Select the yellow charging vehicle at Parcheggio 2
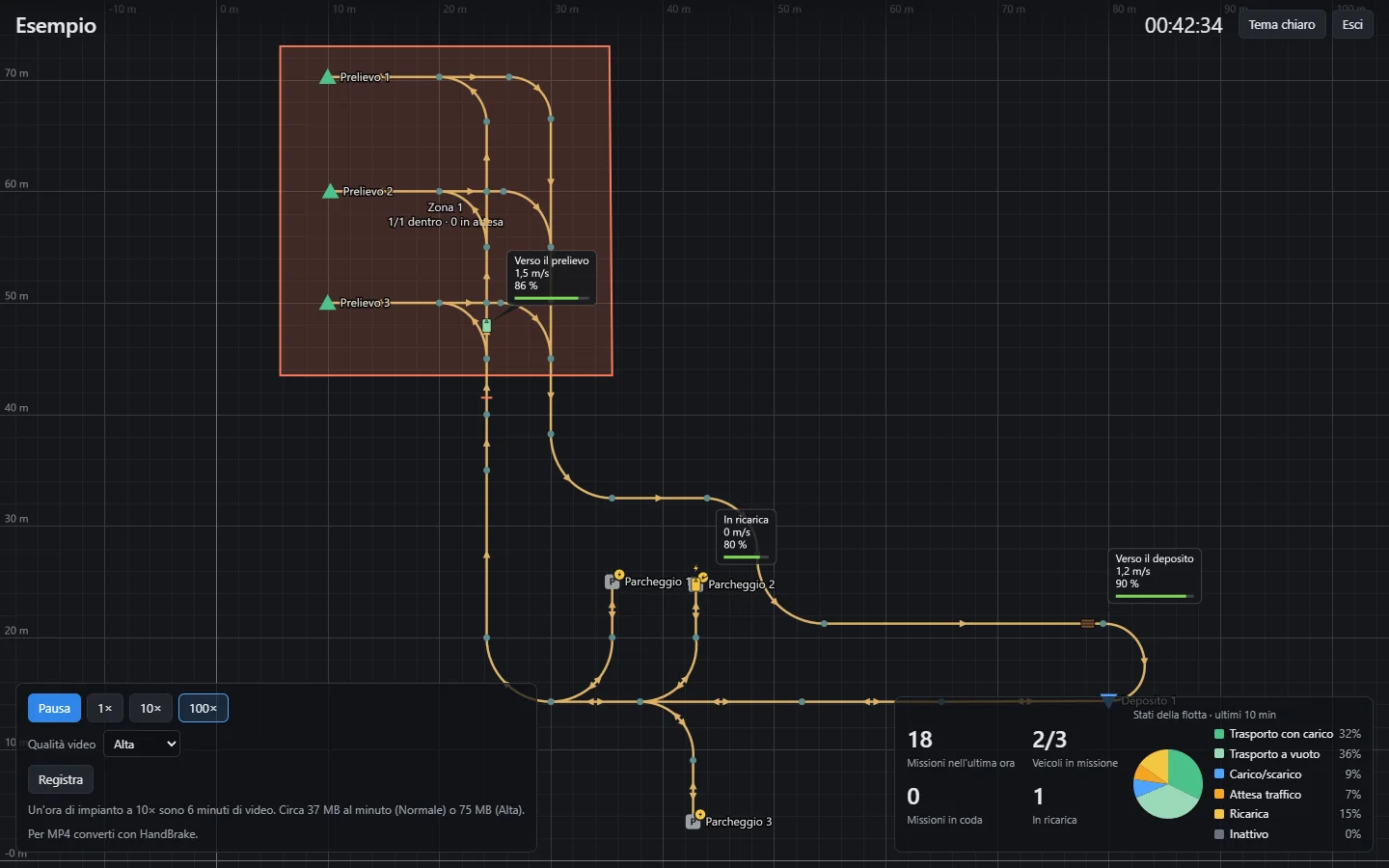This screenshot has height=868, width=1389. pyautogui.click(x=695, y=584)
